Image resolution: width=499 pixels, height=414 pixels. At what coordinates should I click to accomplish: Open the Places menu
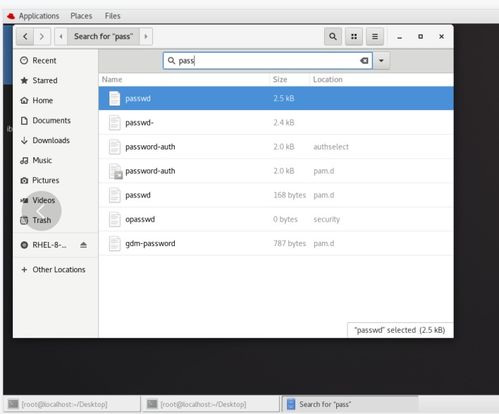(81, 16)
